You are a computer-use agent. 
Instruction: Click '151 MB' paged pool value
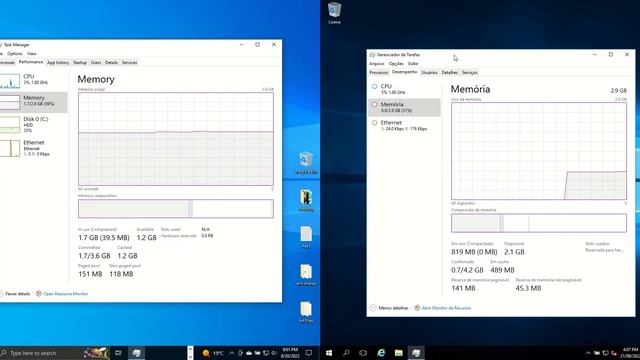[x=90, y=274]
